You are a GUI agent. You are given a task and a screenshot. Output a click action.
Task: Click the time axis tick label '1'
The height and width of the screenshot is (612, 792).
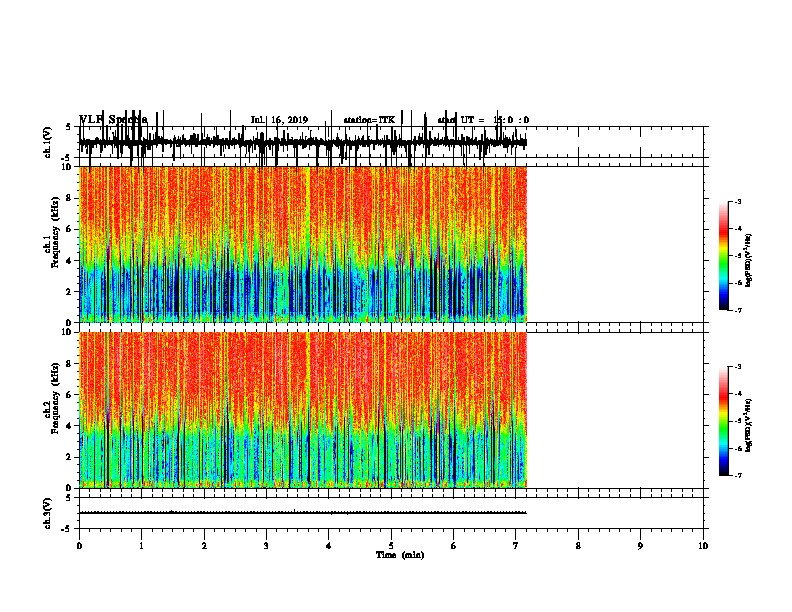tap(142, 546)
